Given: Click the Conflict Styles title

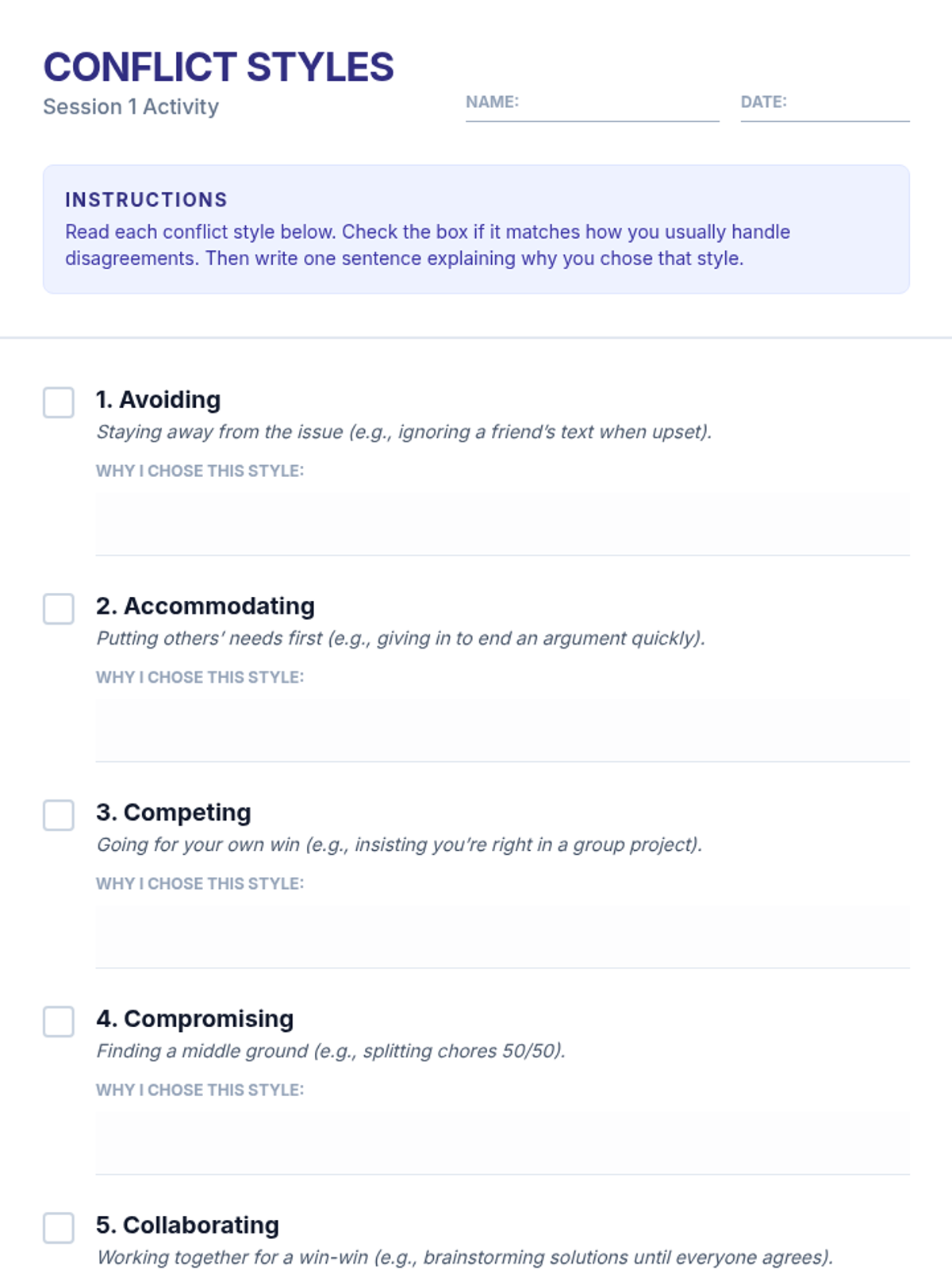Looking at the screenshot, I should click(x=218, y=67).
